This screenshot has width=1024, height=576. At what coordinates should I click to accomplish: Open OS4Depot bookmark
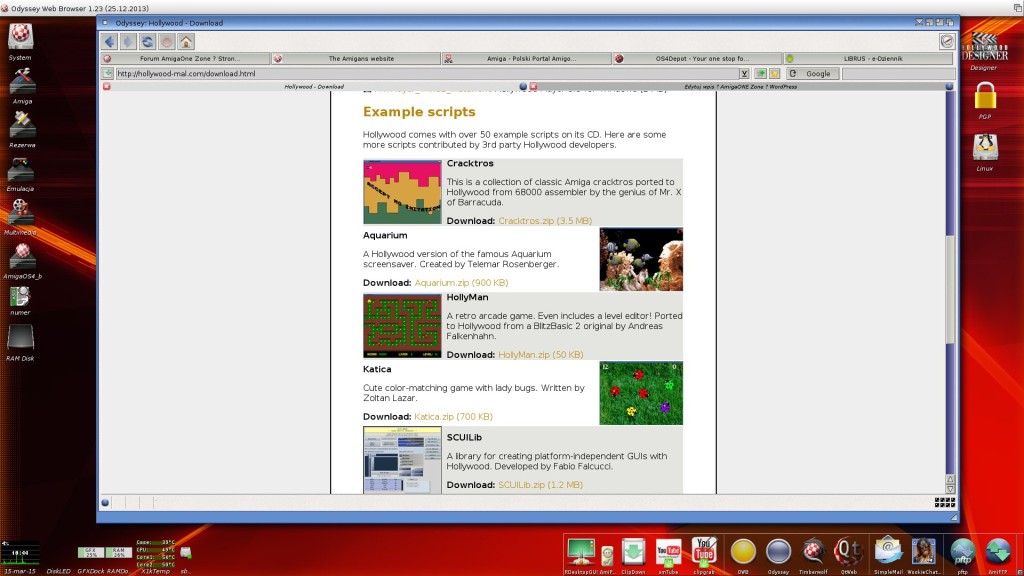tap(697, 58)
